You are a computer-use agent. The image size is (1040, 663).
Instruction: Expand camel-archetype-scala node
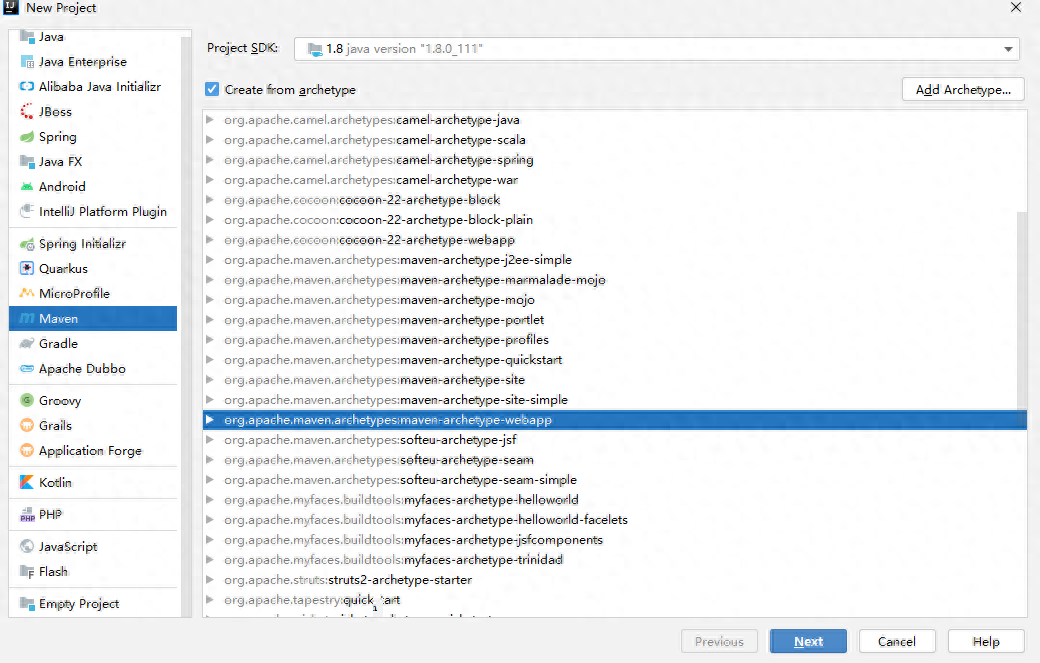point(210,139)
